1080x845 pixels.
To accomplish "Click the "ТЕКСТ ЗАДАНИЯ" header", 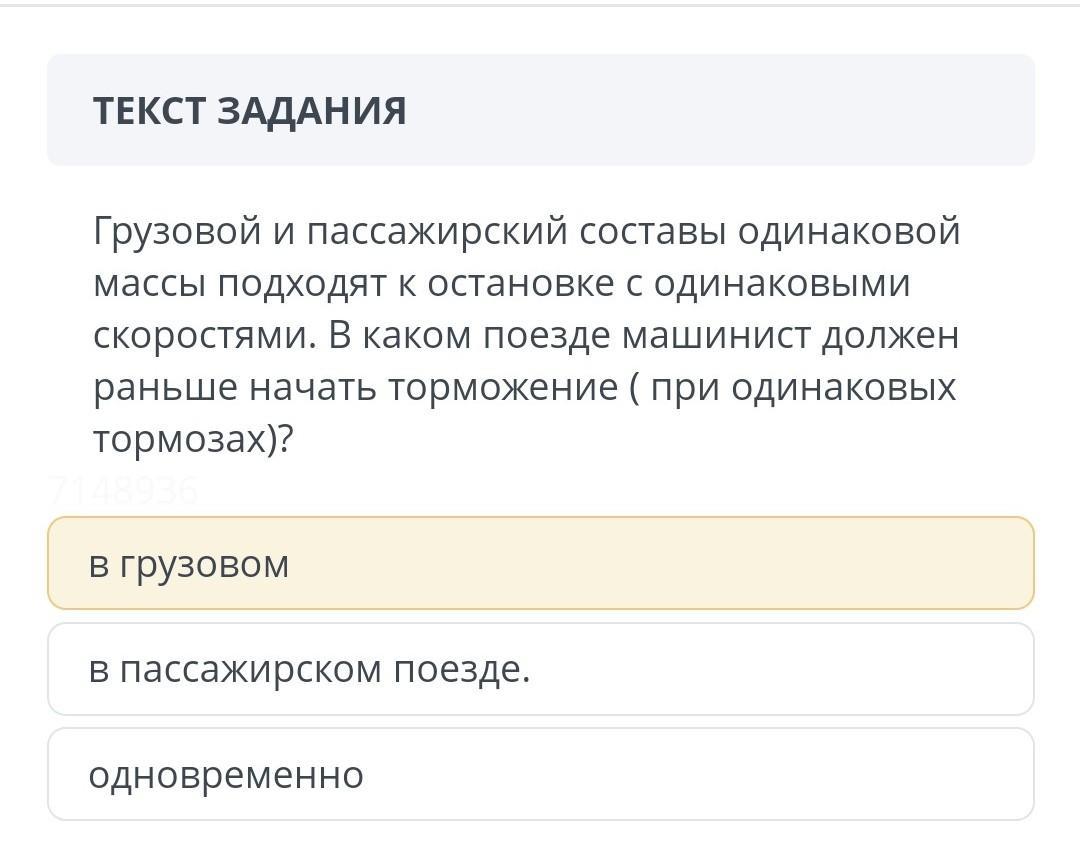I will [250, 111].
